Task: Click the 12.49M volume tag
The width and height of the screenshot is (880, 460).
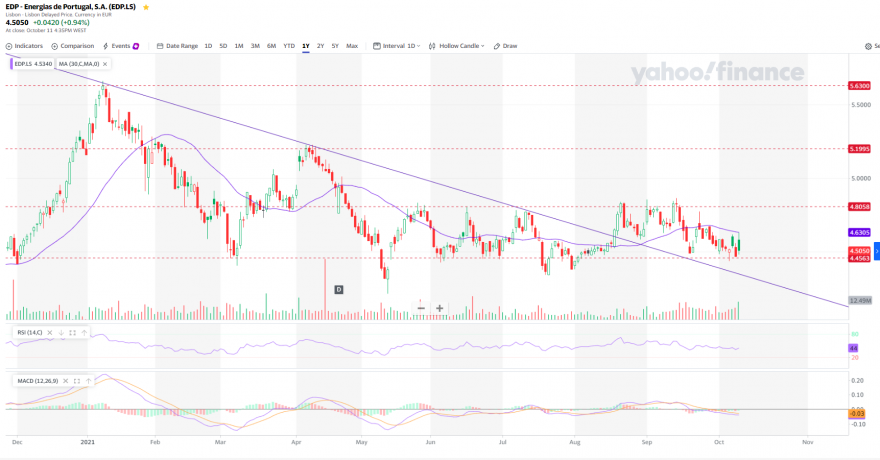Action: coord(860,301)
